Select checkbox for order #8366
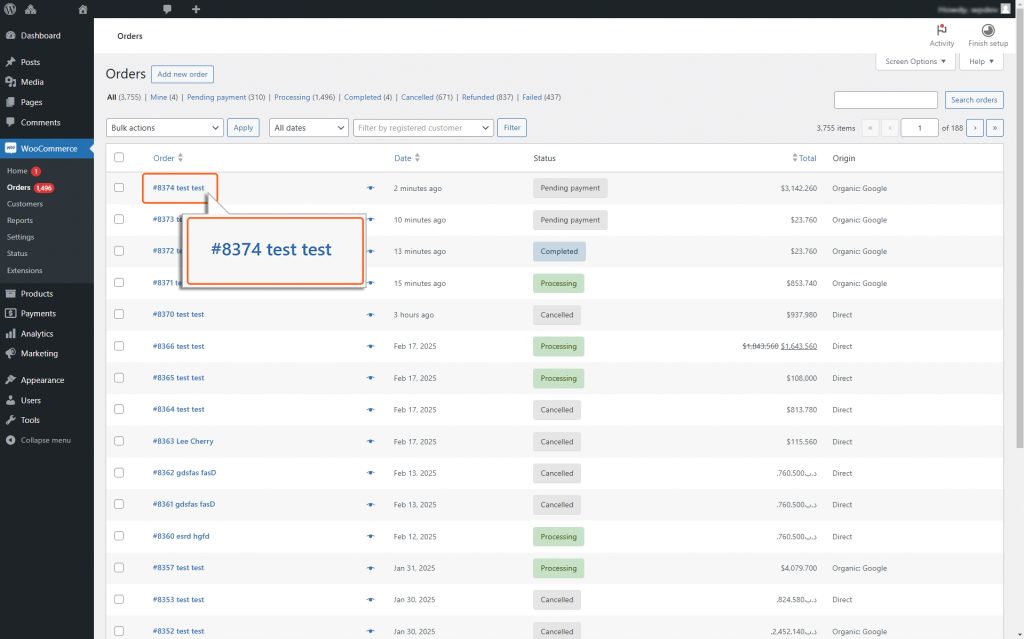The height and width of the screenshot is (639, 1024). pyautogui.click(x=119, y=346)
